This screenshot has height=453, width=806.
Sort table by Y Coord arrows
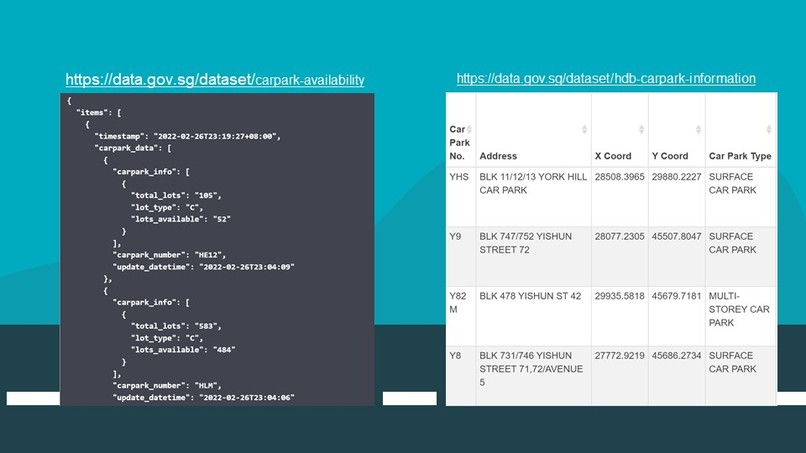click(699, 130)
